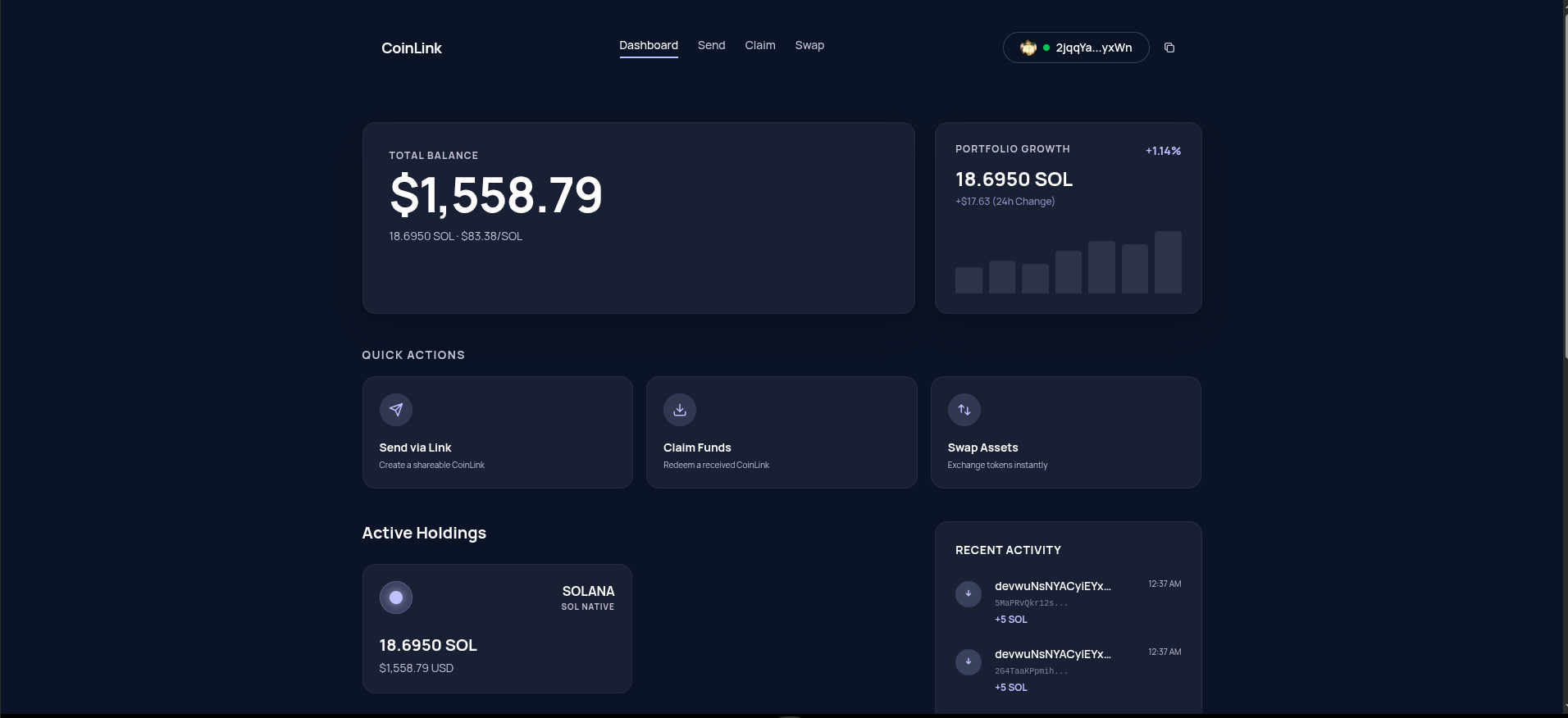The image size is (1568, 718).
Task: Click the Claim Funds download icon
Action: click(680, 410)
